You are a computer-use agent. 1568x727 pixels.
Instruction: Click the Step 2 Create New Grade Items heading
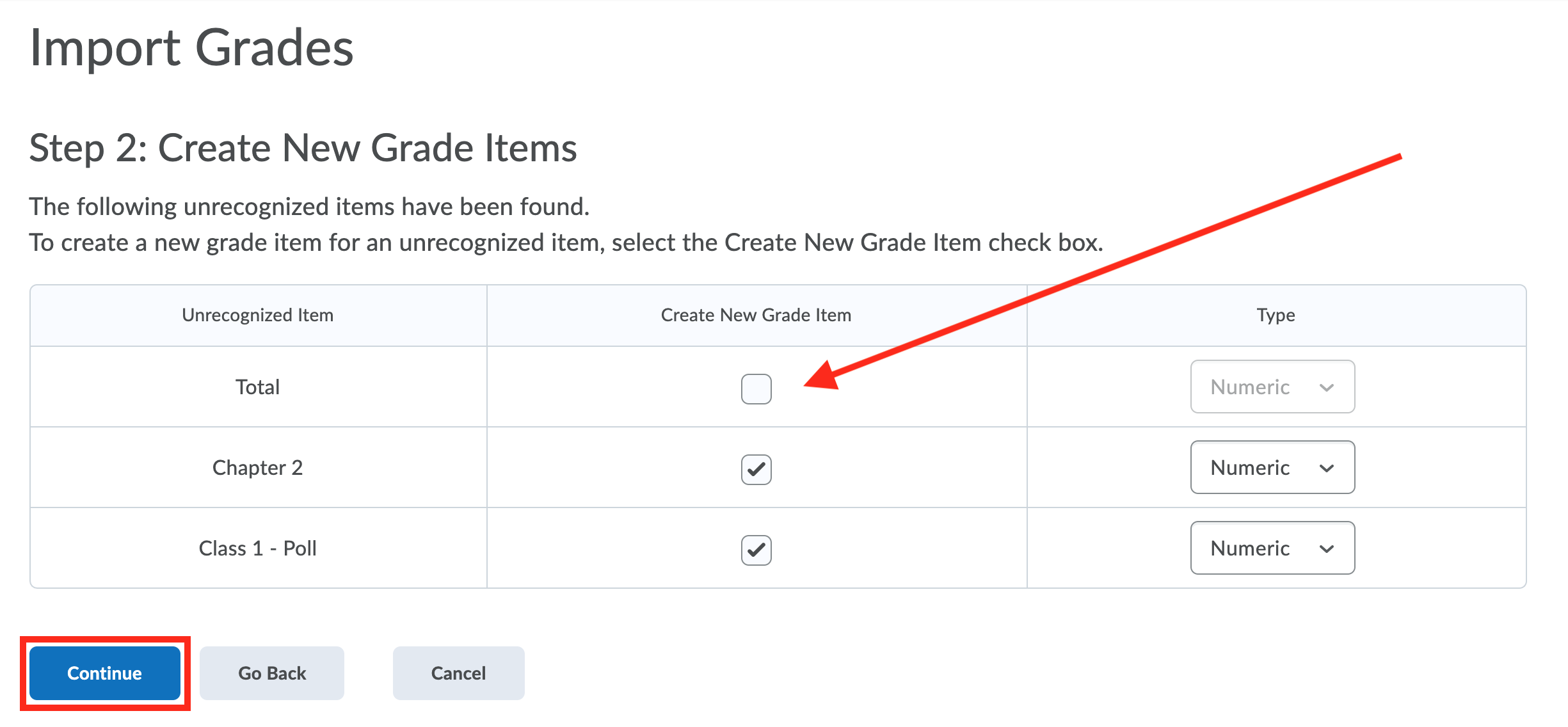(x=303, y=148)
